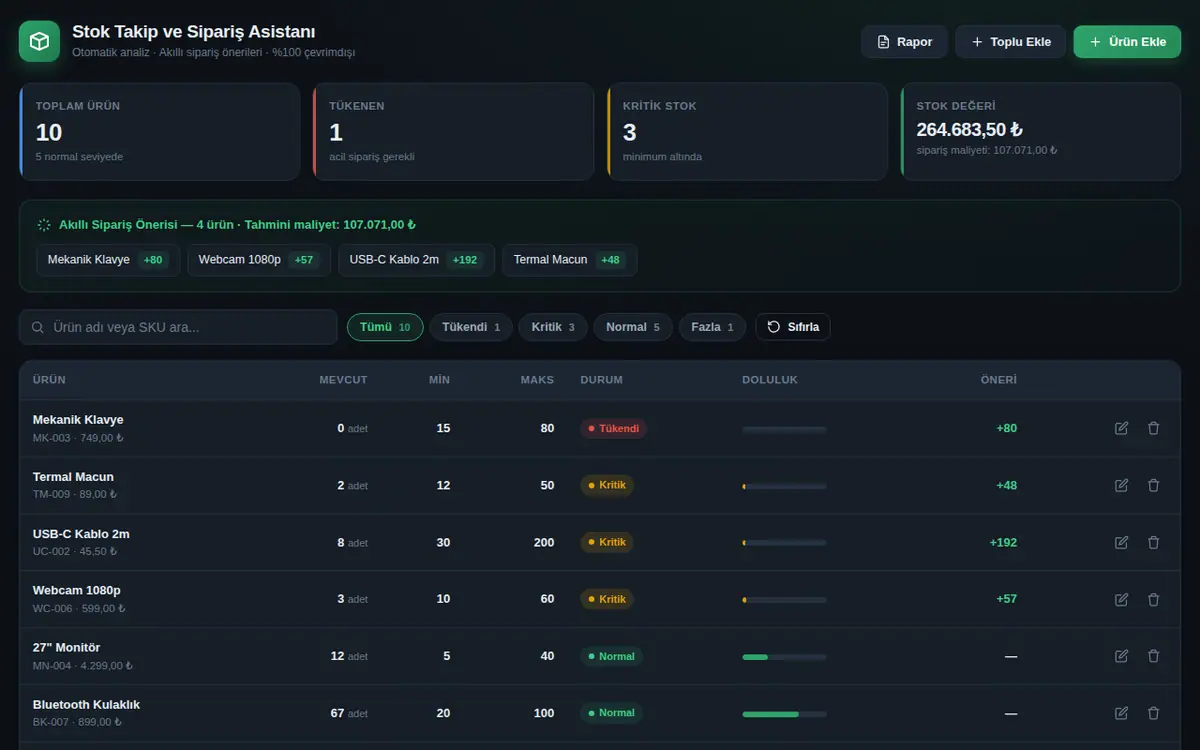1200x750 pixels.
Task: Click the Tükendi status badge for Mekanik Klavye
Action: [614, 428]
